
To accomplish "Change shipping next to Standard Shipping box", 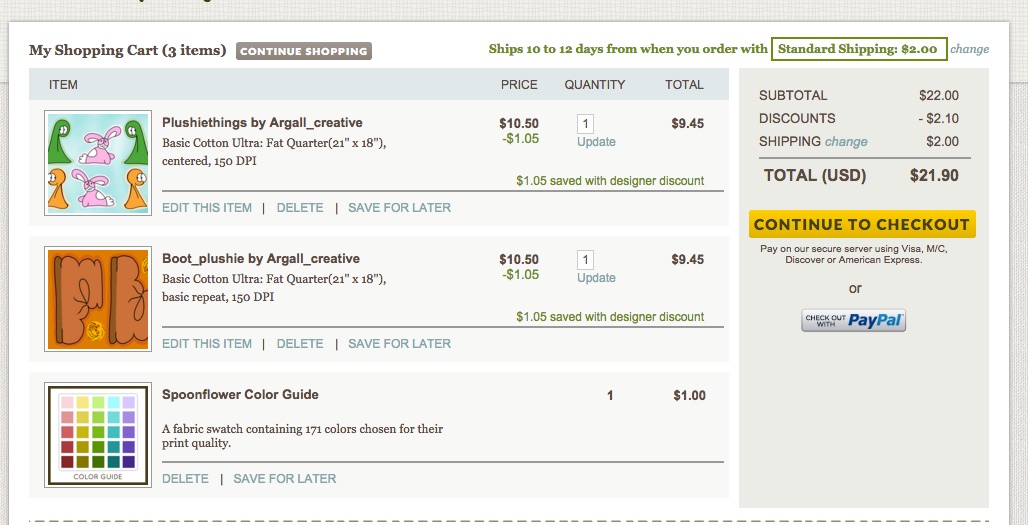I will (970, 49).
